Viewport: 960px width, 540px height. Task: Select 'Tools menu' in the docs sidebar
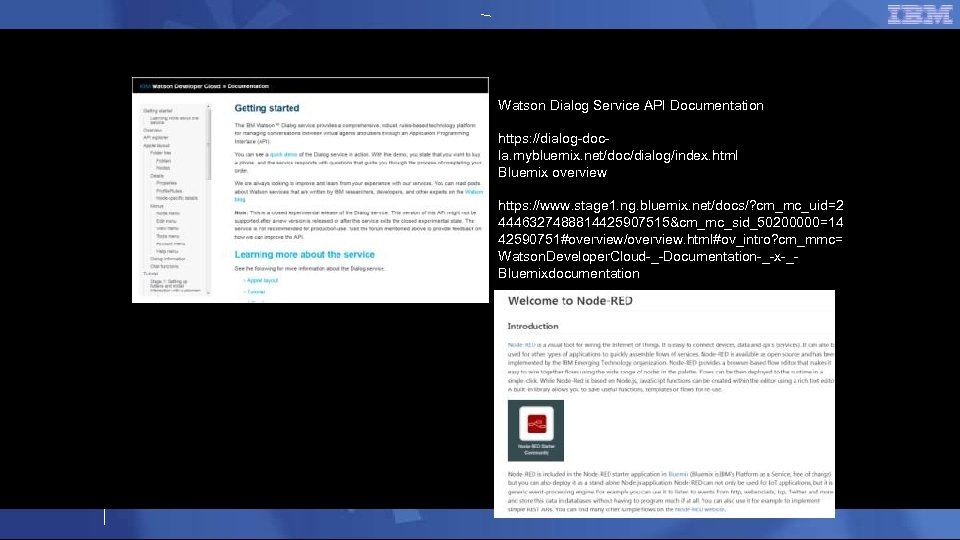[168, 236]
